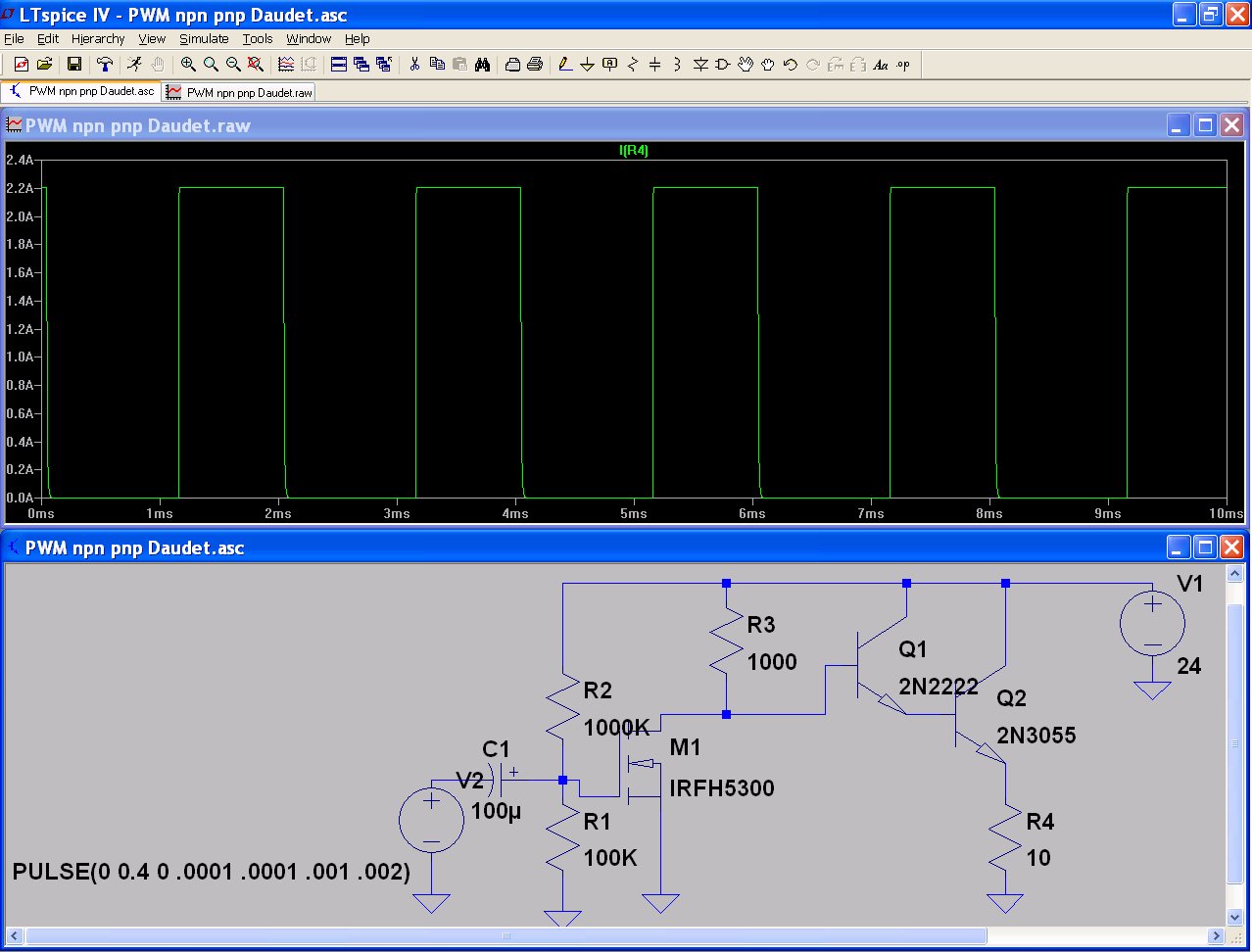Select the Diode component tool
The image size is (1252, 952).
tap(700, 65)
